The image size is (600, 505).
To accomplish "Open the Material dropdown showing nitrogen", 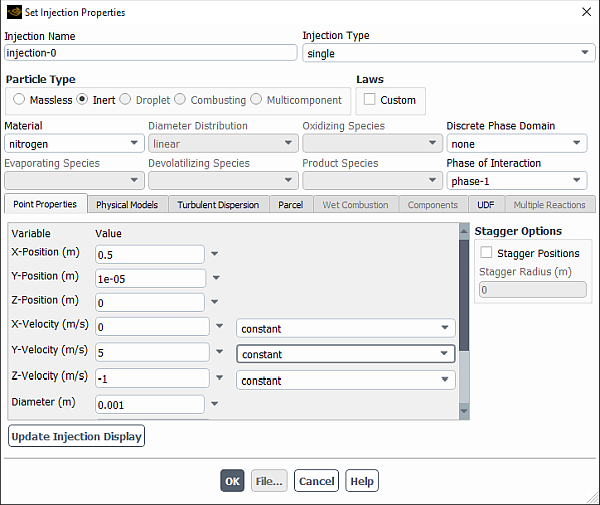I will 73,144.
